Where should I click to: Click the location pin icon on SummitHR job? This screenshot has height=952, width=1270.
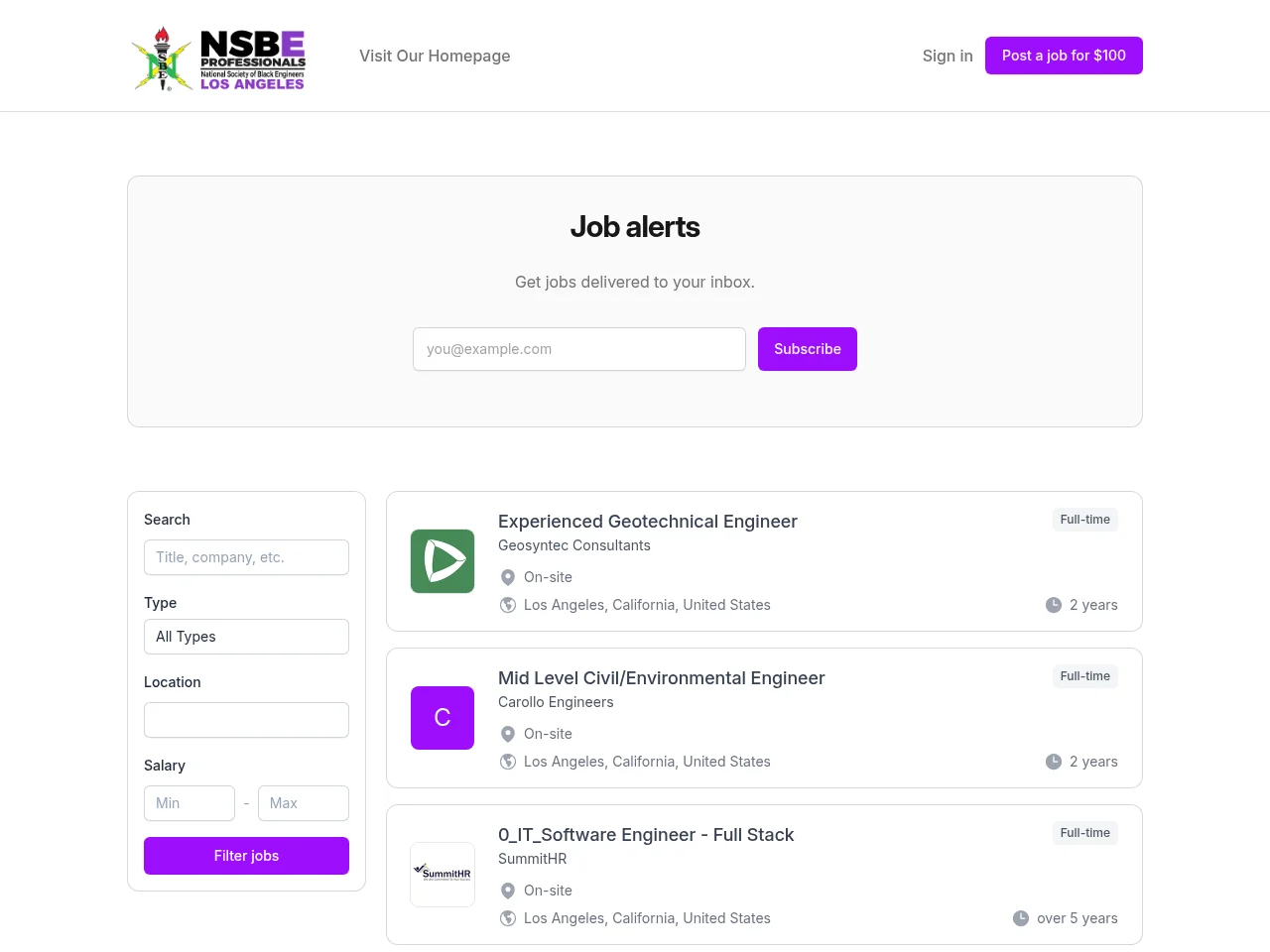coord(508,891)
